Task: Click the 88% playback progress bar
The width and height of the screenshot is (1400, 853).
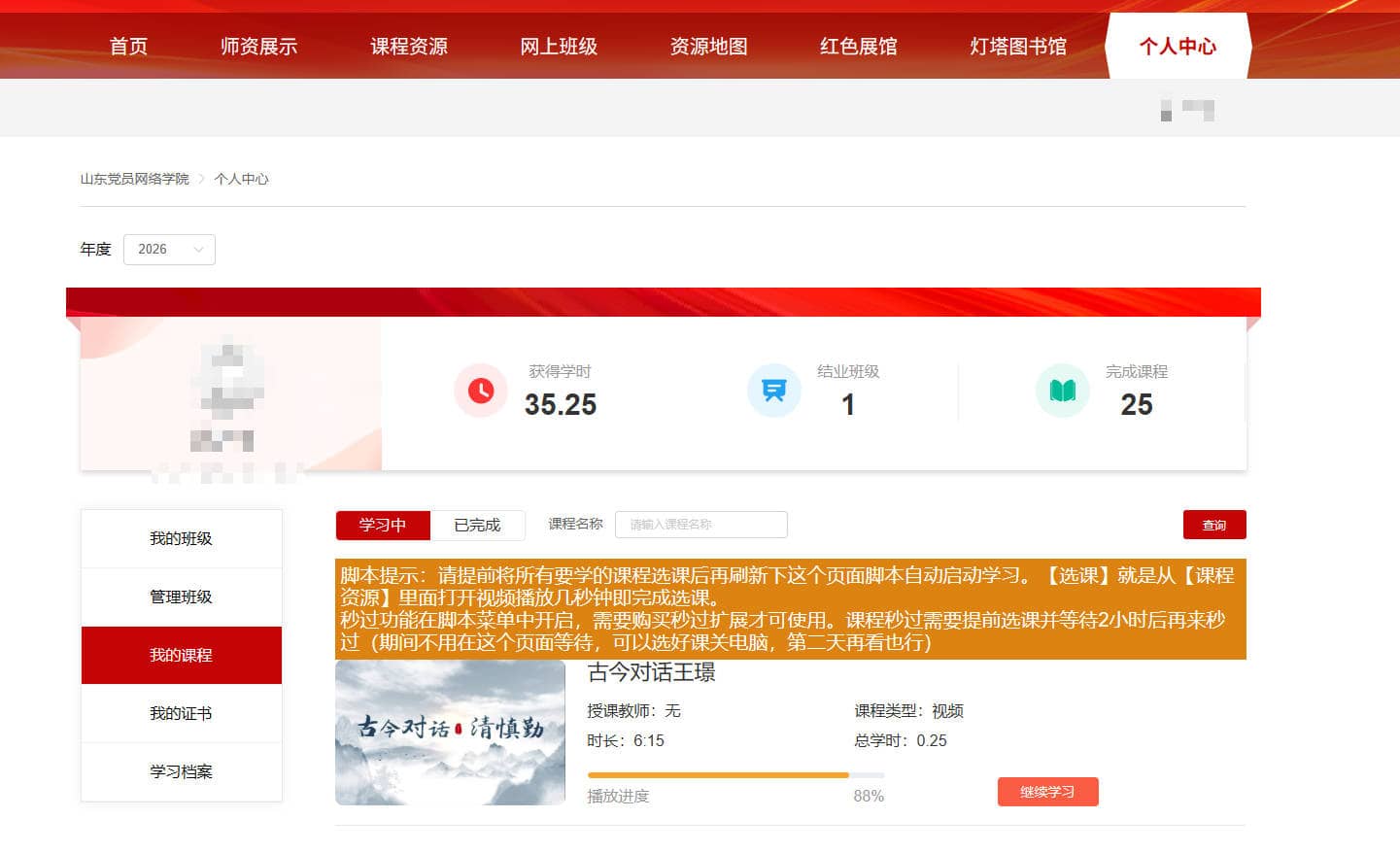Action: 735,775
